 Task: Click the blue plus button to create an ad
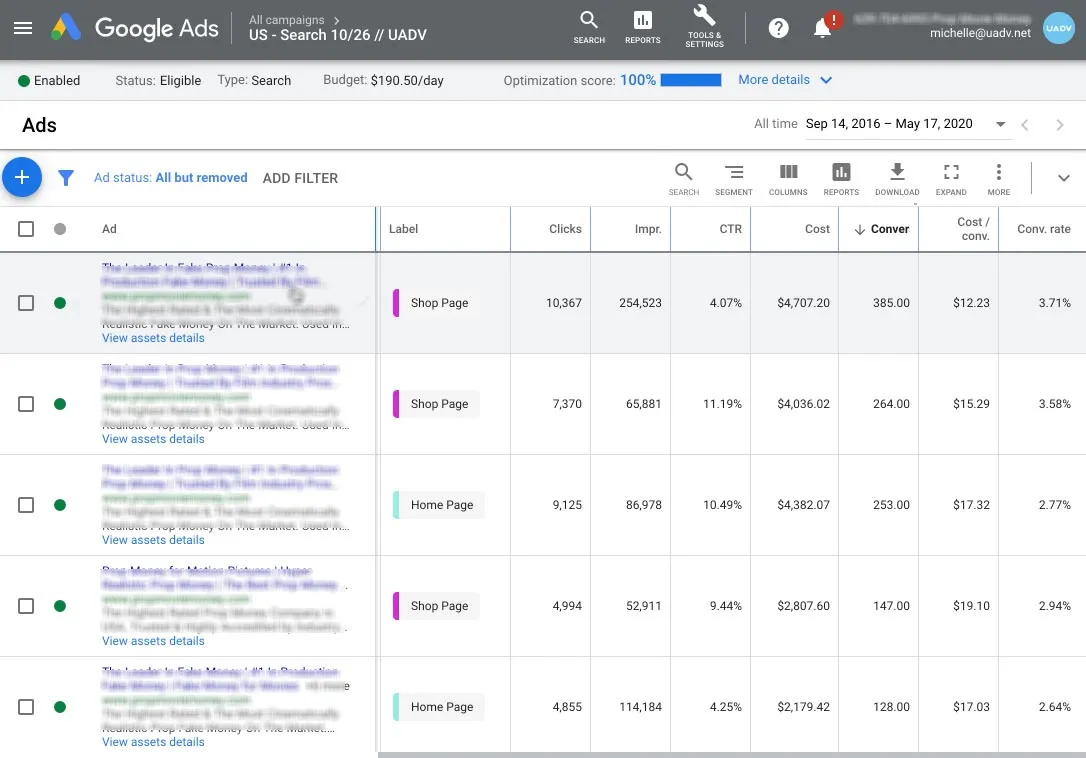(x=22, y=177)
